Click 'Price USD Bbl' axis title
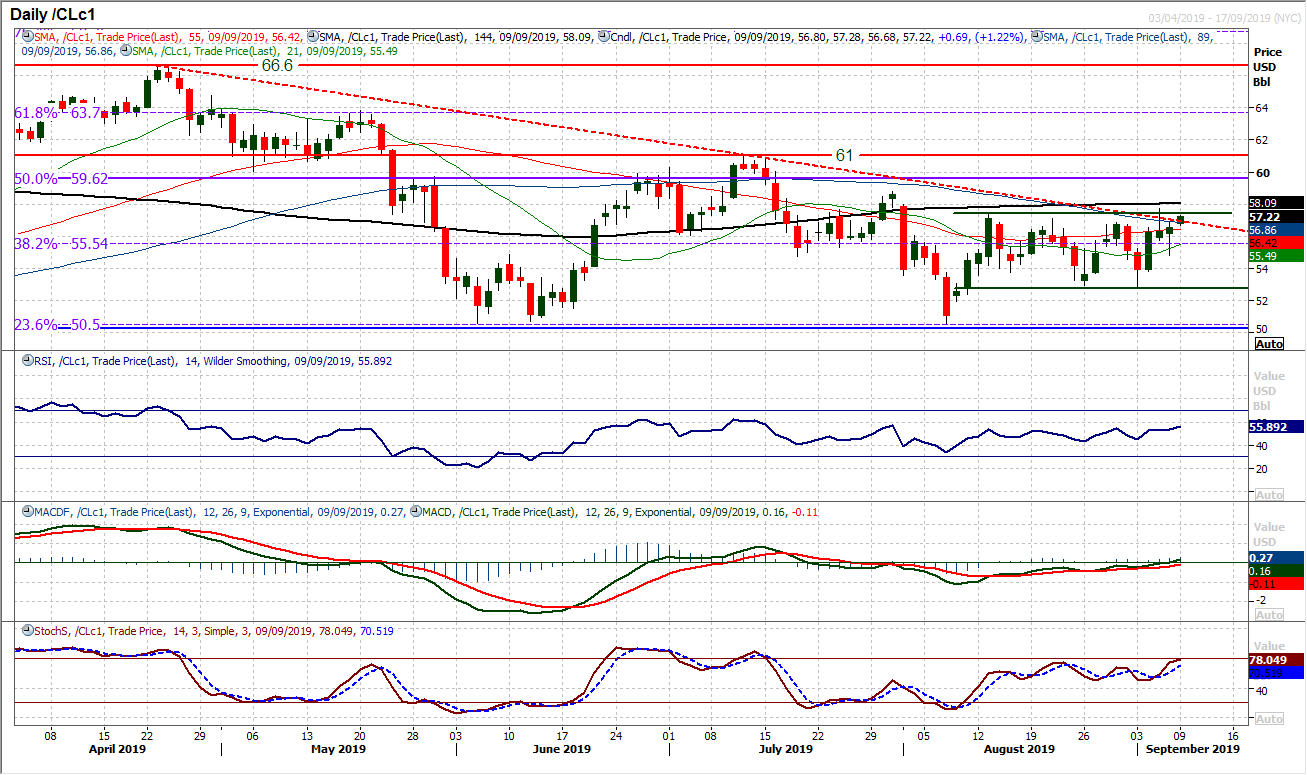 [1268, 65]
